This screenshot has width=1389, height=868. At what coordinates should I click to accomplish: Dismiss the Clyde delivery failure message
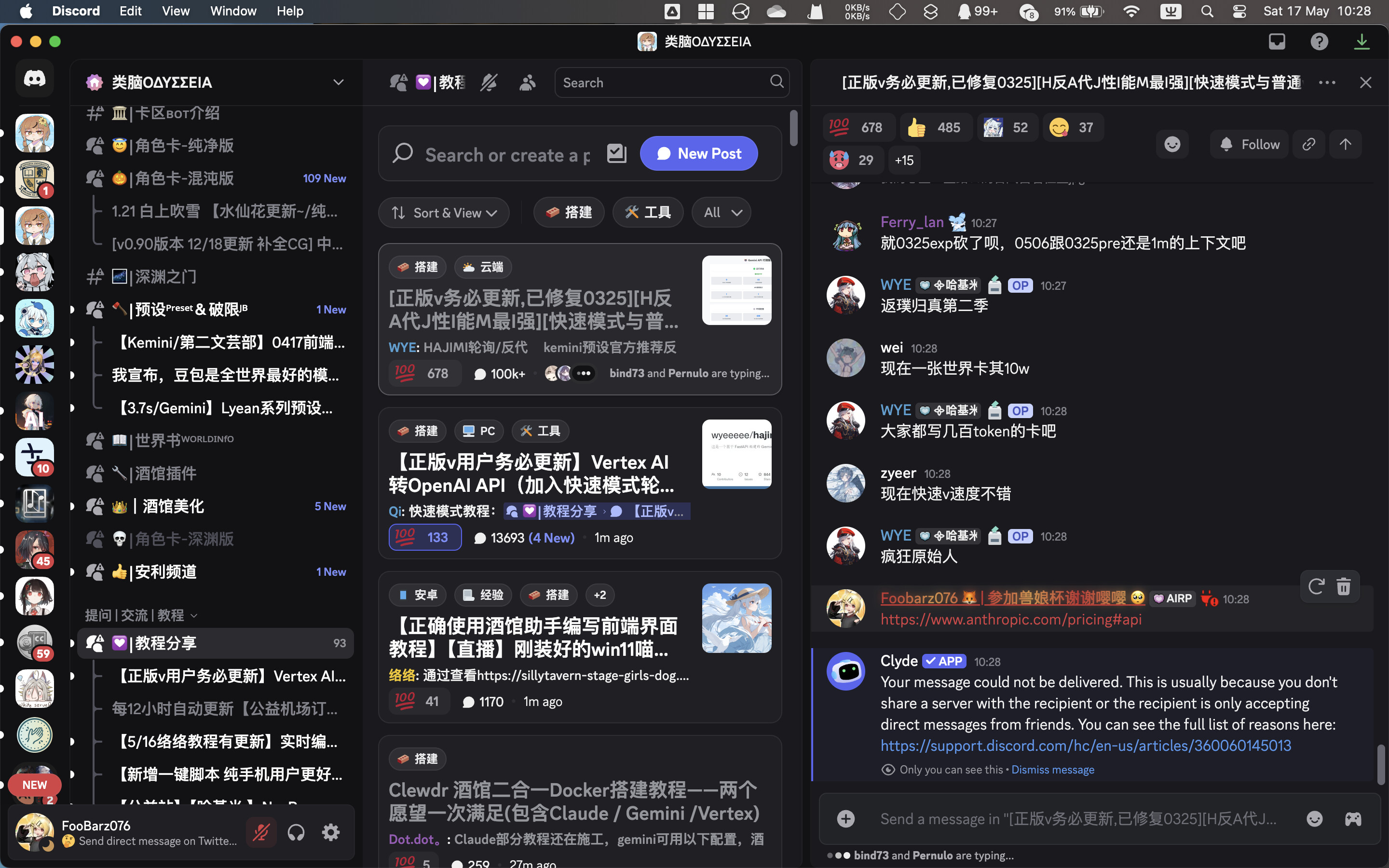tap(1053, 769)
